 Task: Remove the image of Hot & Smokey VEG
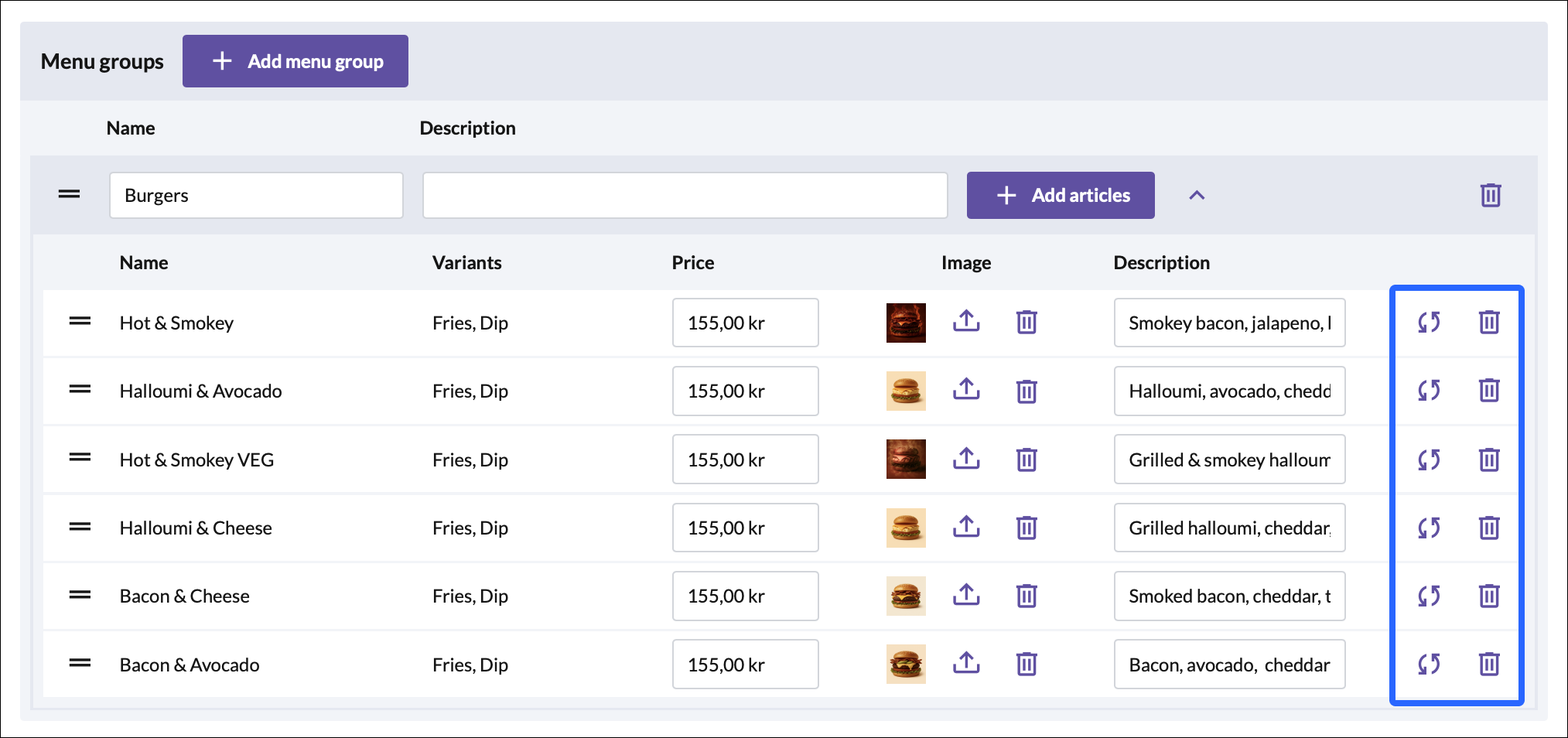click(1027, 460)
